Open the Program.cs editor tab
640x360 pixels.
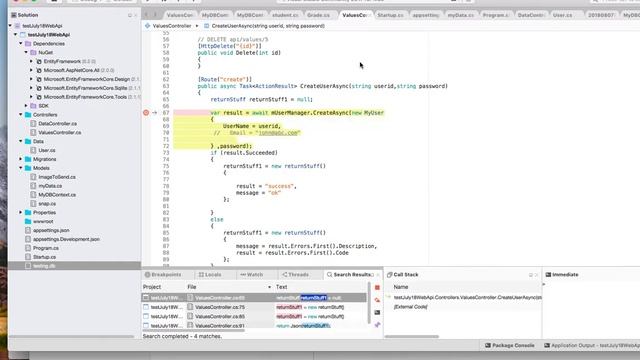coord(496,15)
